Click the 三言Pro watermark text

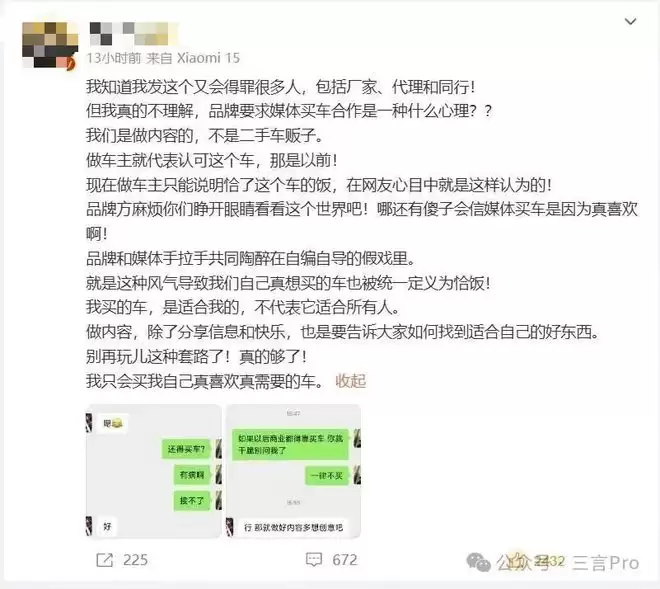coord(606,563)
